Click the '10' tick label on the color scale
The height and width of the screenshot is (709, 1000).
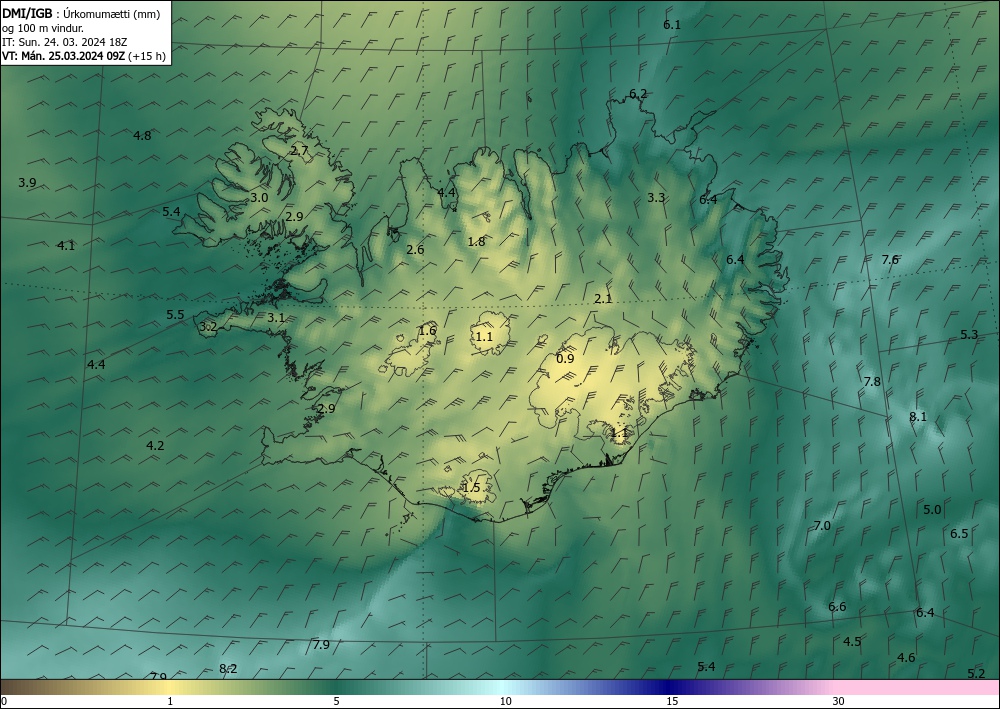click(x=506, y=701)
